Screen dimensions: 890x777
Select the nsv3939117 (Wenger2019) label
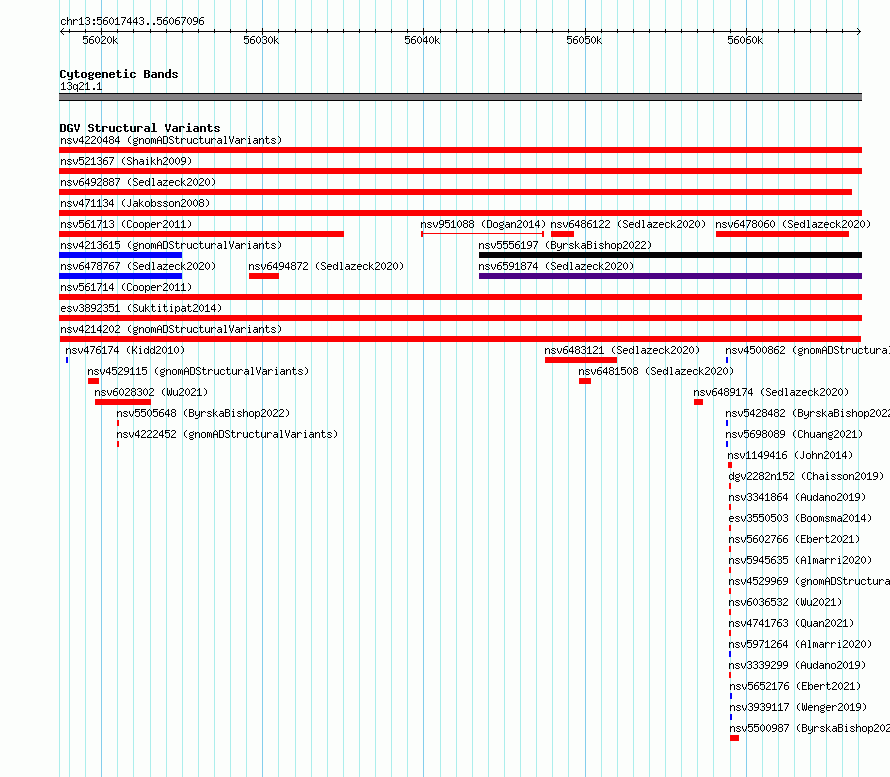tap(798, 707)
